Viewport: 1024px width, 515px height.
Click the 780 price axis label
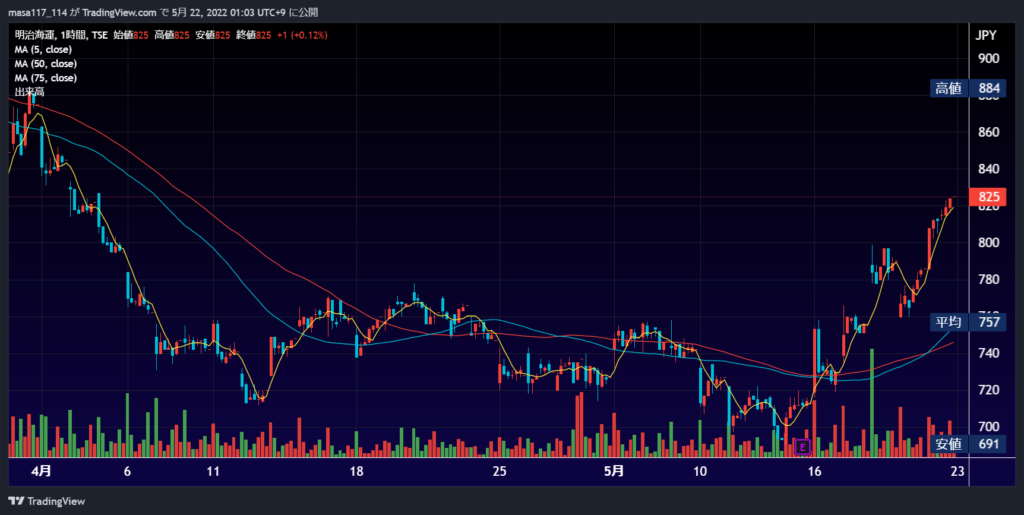(989, 279)
